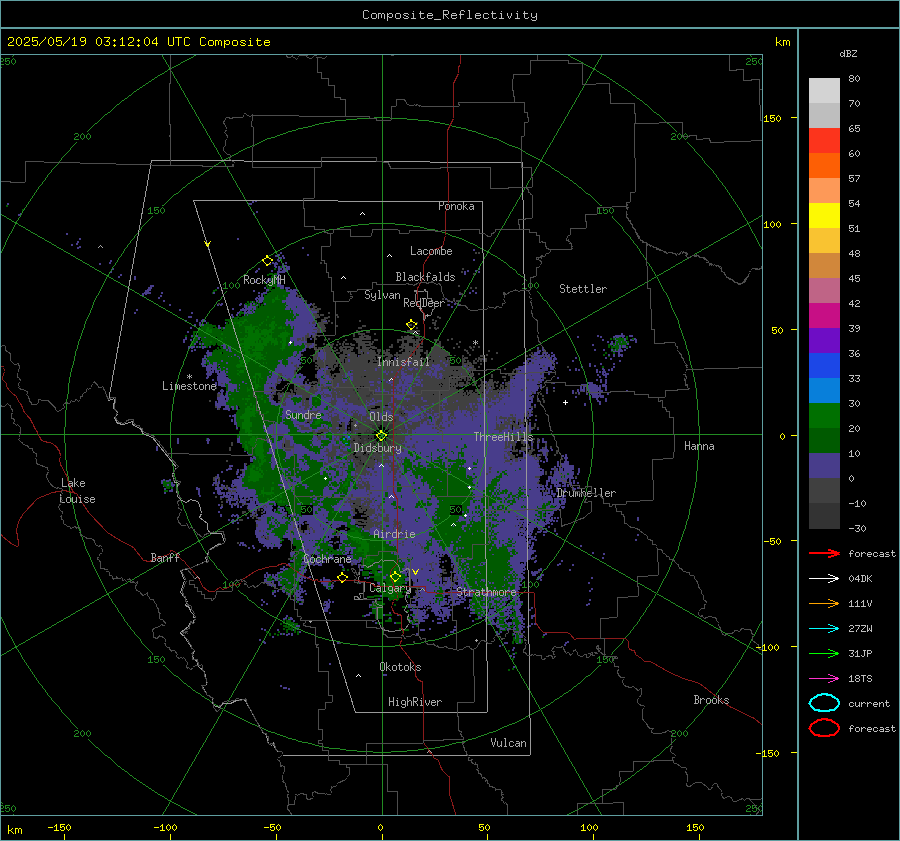Click the RedDeer city label

click(x=424, y=303)
